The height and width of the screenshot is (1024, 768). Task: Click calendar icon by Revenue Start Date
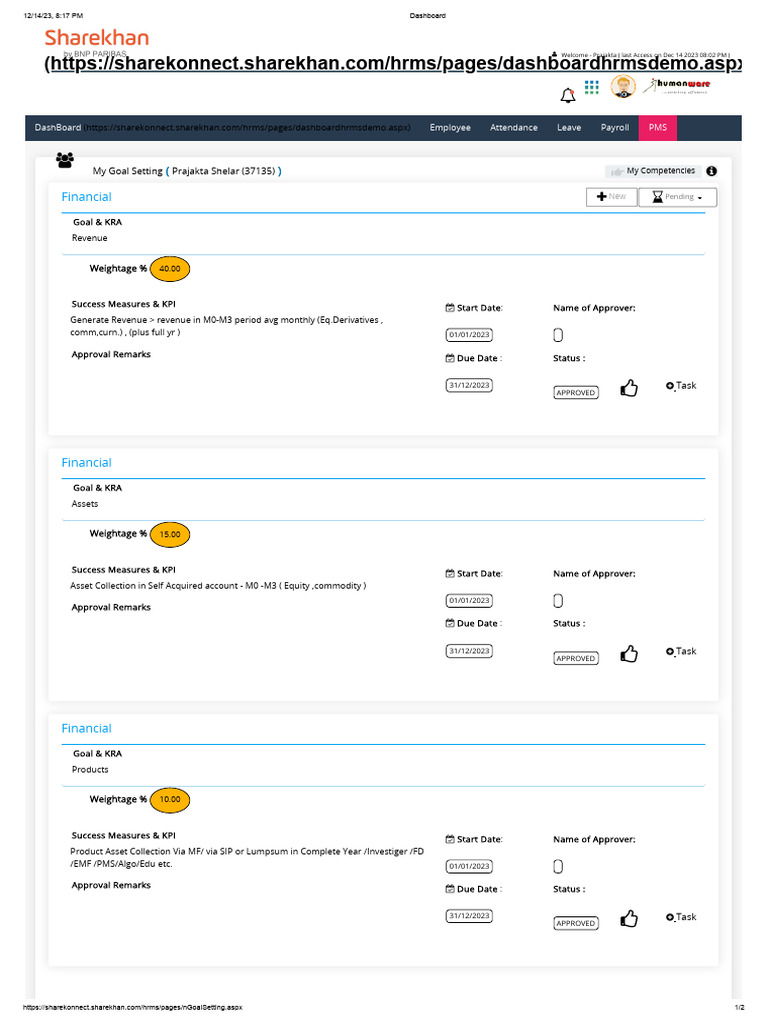coord(450,308)
